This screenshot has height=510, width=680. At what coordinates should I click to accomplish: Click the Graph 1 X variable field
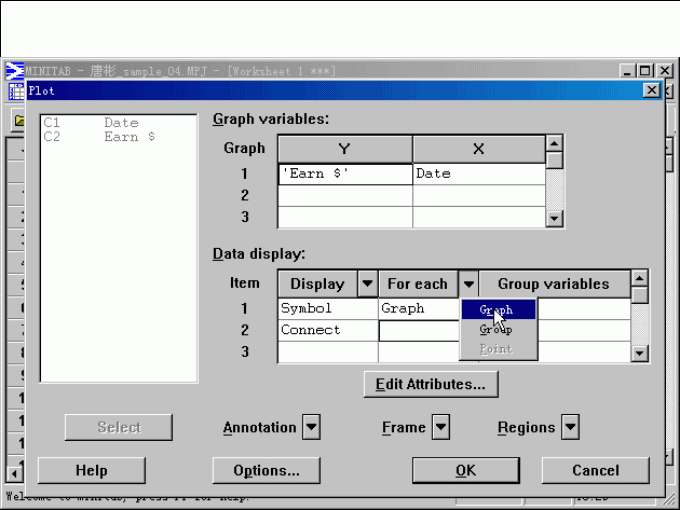[478, 174]
